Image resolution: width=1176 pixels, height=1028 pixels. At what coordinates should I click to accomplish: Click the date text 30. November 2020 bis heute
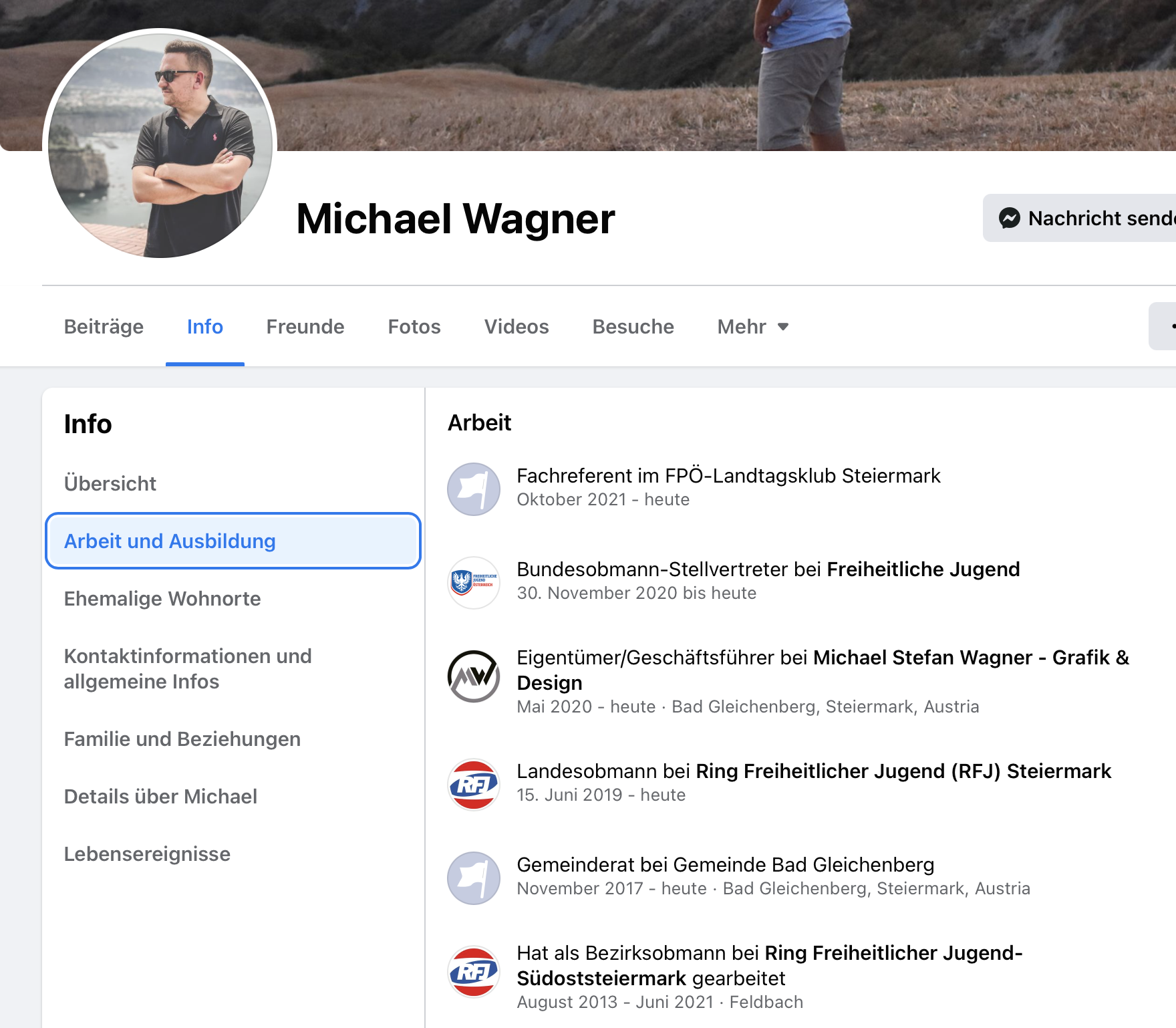(x=637, y=593)
